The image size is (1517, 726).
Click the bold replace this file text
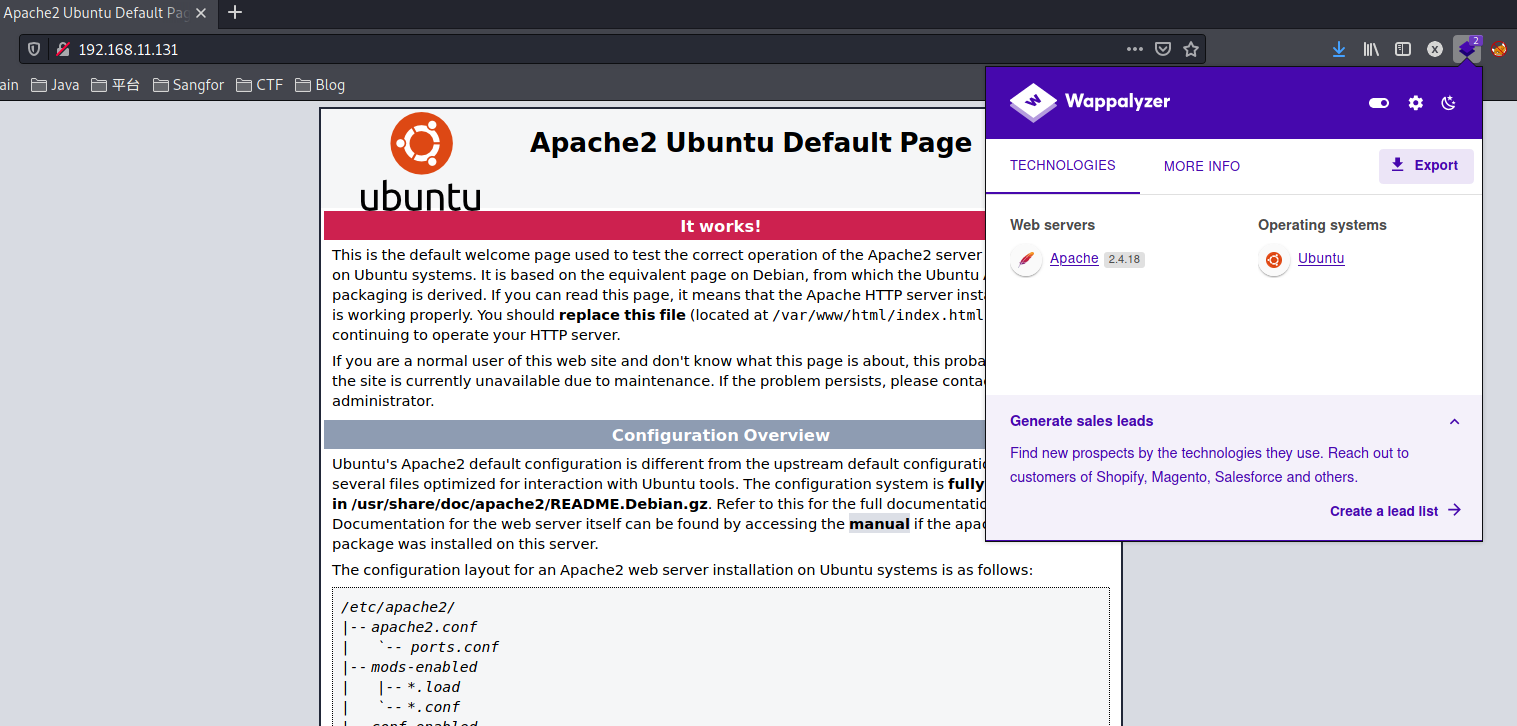[622, 315]
